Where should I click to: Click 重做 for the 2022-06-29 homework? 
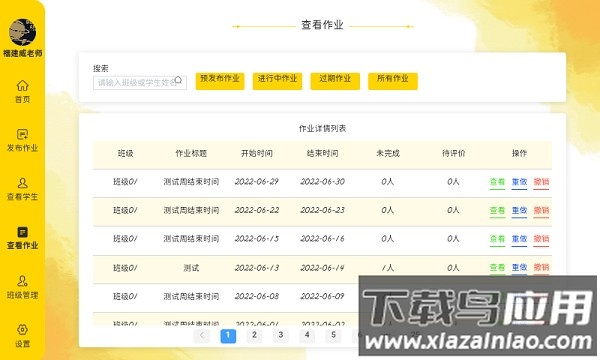click(x=519, y=182)
